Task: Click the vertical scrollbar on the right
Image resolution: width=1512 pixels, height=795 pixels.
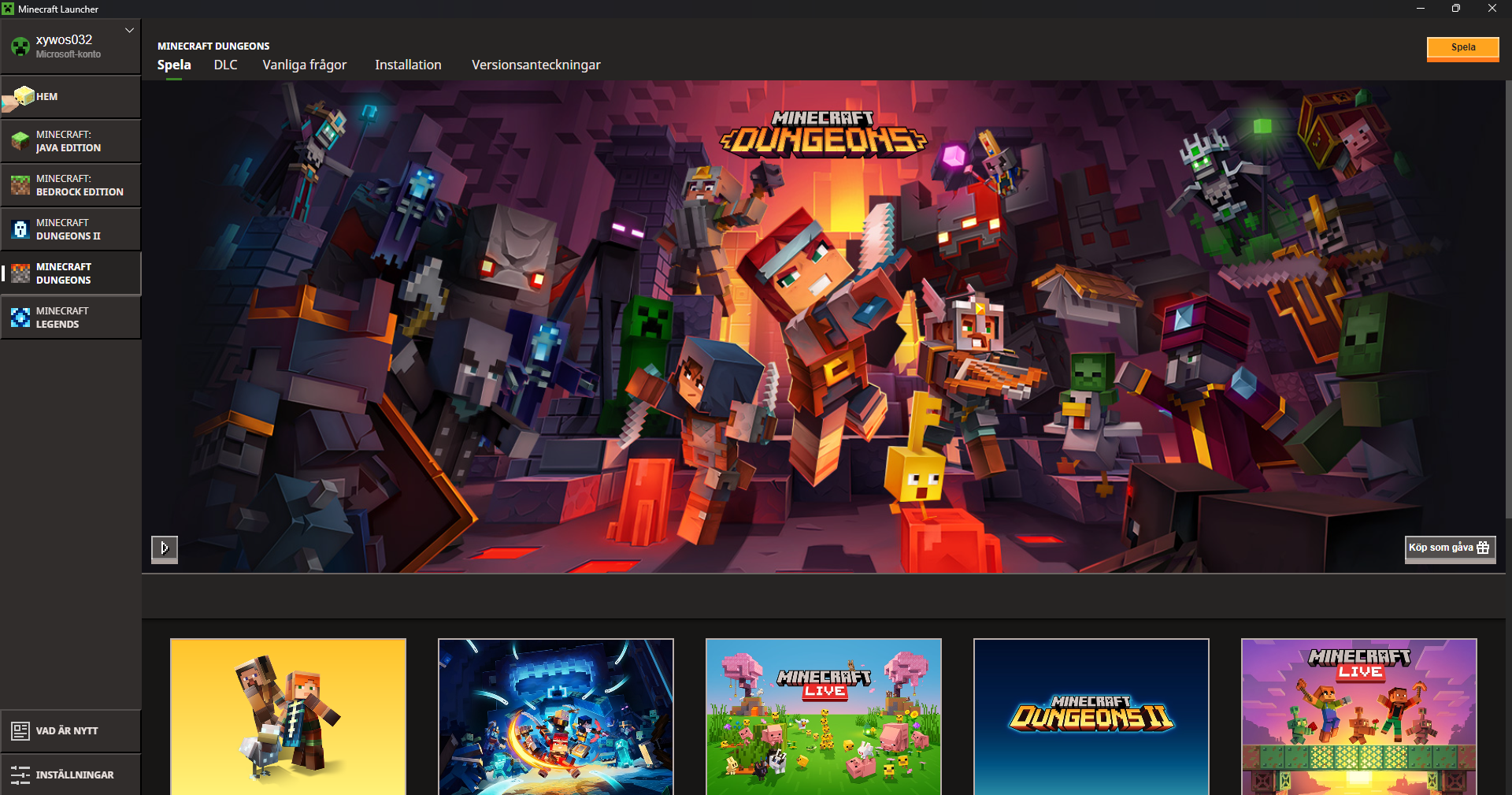Action: (1508, 299)
